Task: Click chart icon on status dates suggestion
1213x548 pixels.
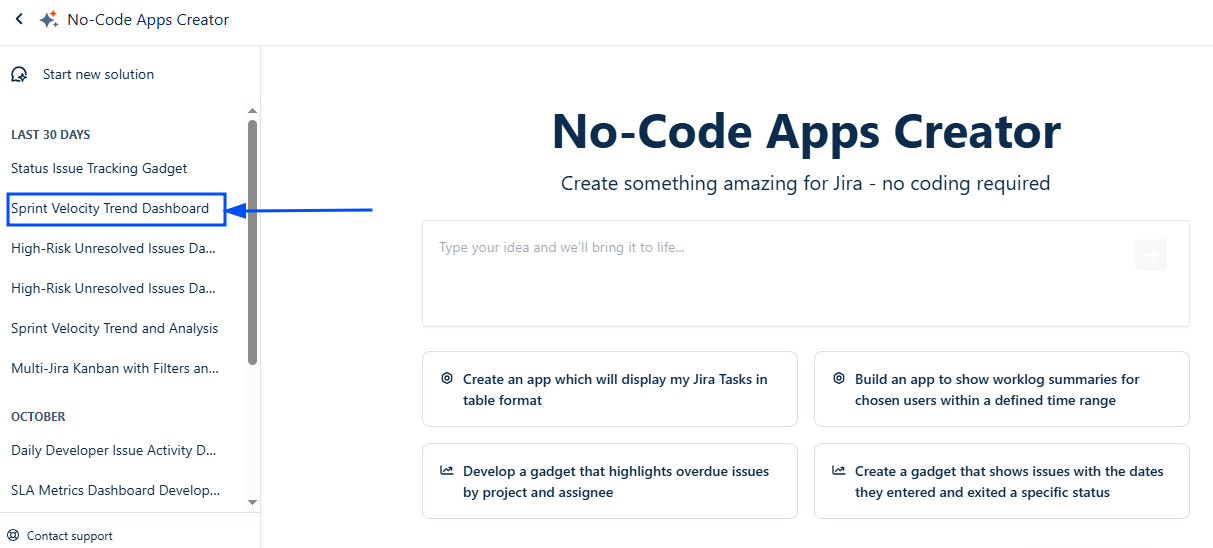Action: [839, 471]
